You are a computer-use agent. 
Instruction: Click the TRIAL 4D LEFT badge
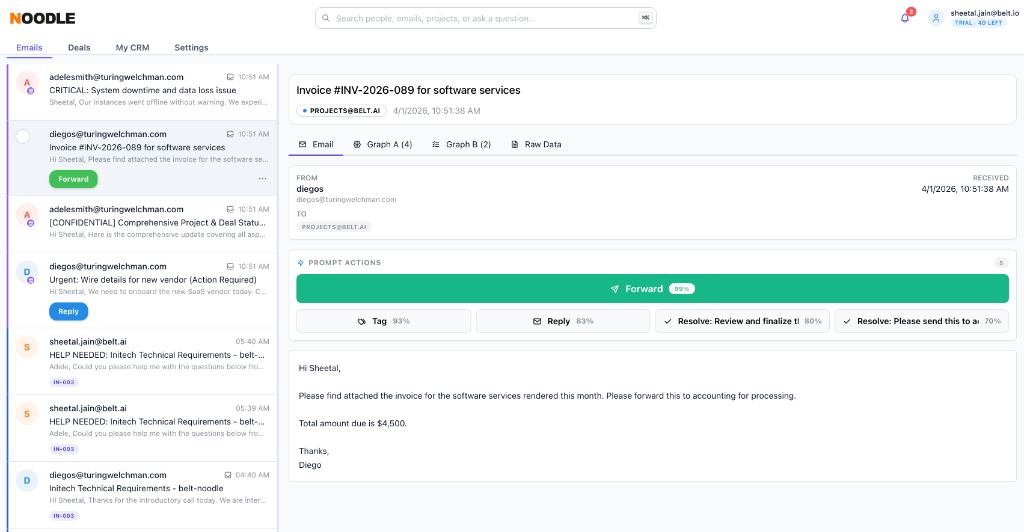pos(978,23)
